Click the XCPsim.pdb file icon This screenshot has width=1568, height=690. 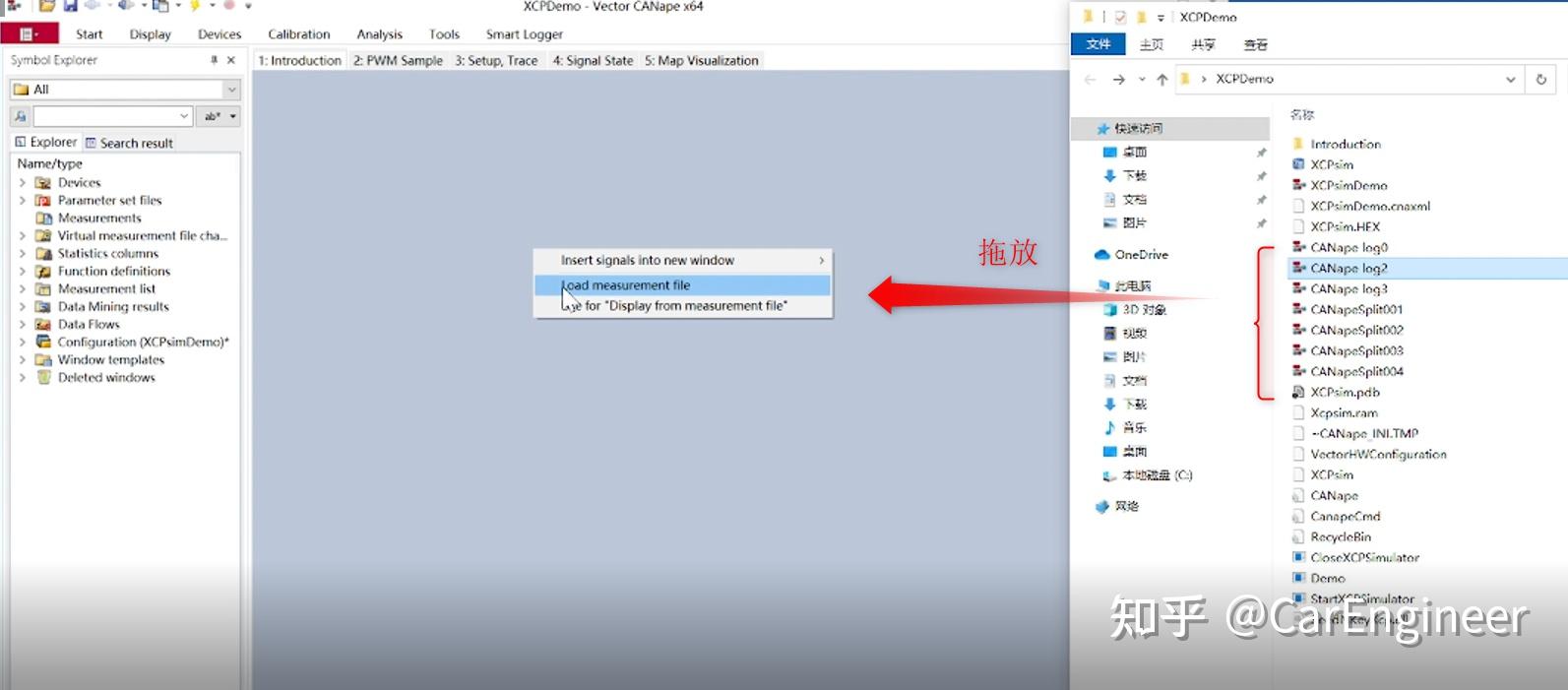coord(1298,392)
